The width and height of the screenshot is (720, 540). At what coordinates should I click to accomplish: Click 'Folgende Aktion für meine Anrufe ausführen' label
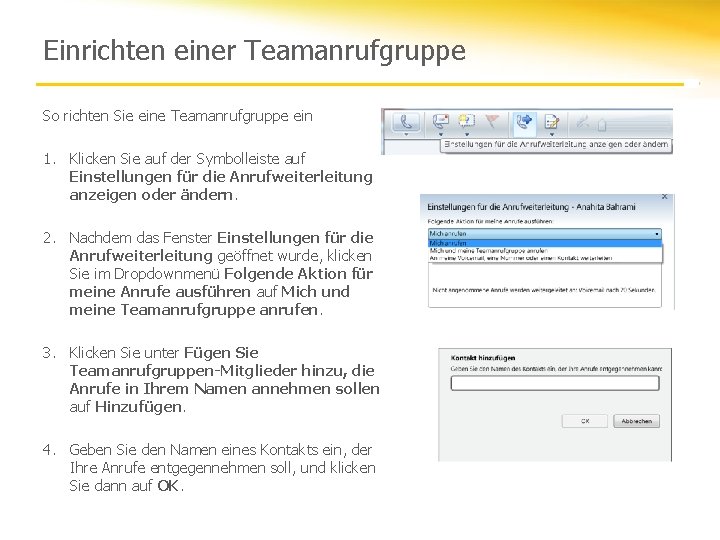490,221
